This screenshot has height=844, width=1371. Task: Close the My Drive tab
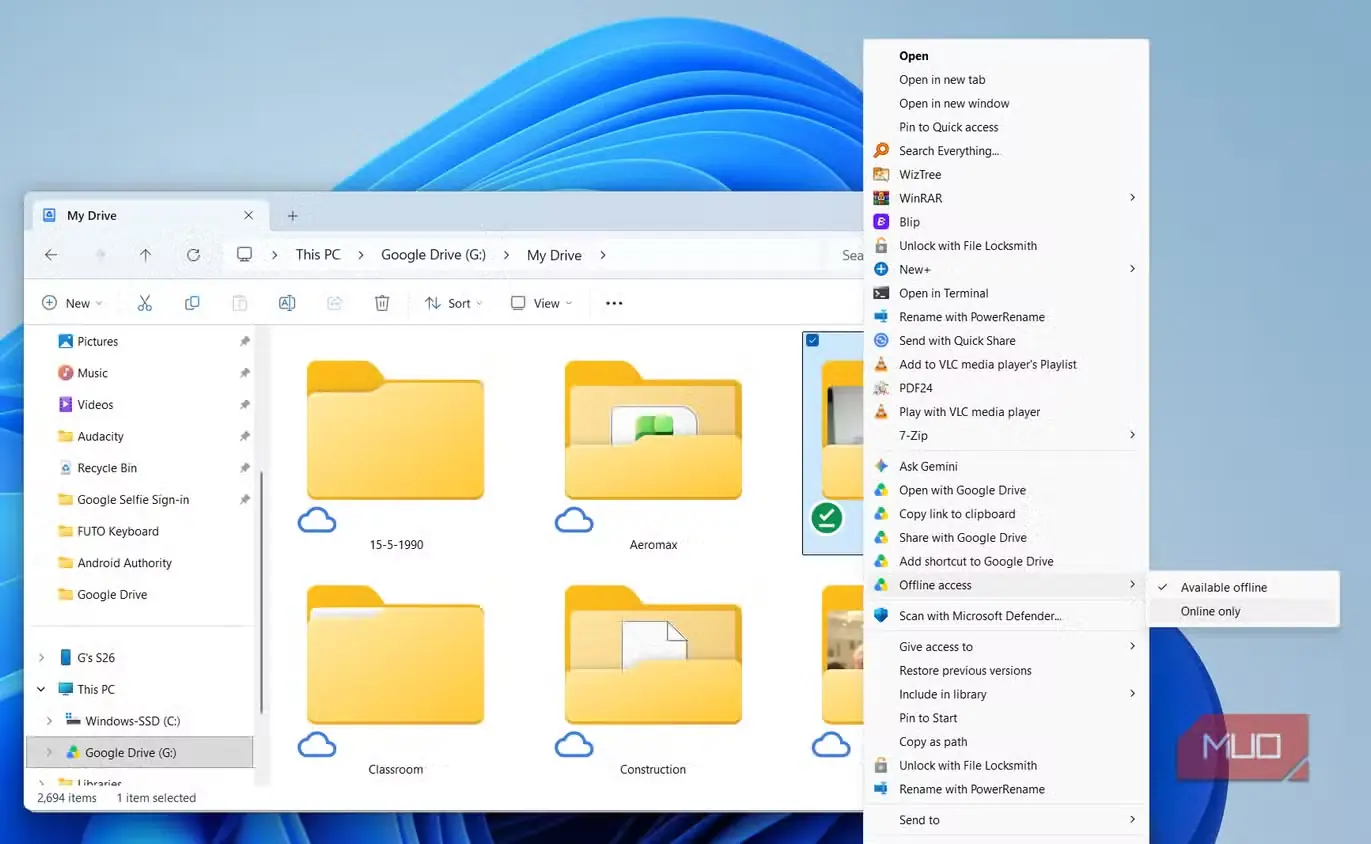249,215
